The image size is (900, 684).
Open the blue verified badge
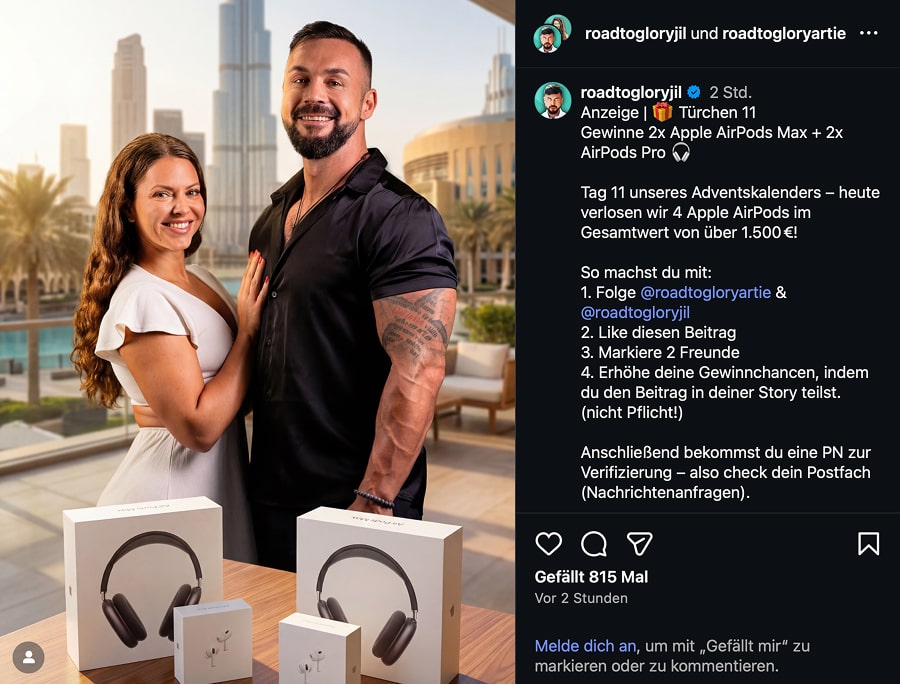tap(694, 92)
